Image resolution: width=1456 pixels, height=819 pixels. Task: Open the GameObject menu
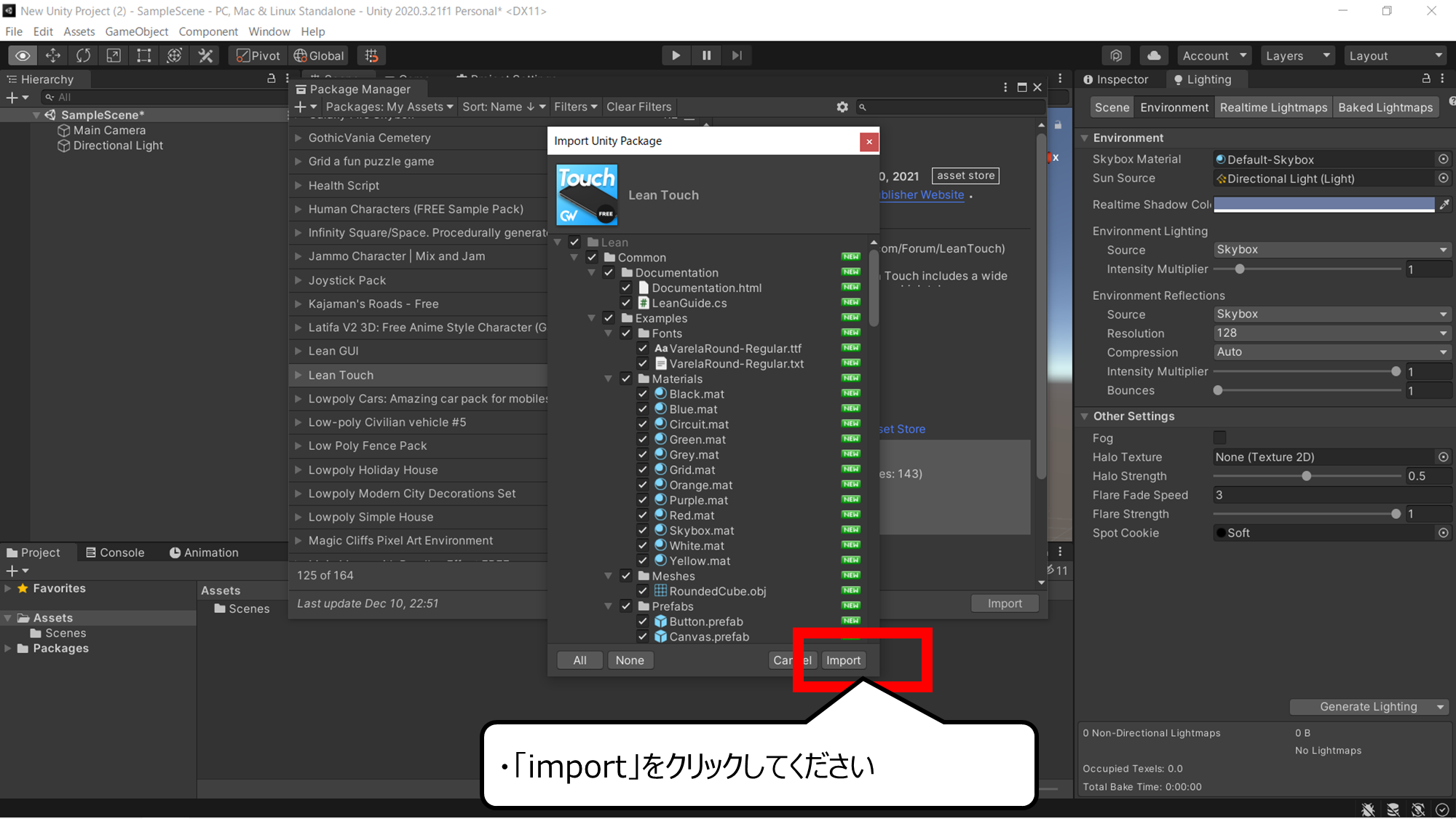(136, 31)
